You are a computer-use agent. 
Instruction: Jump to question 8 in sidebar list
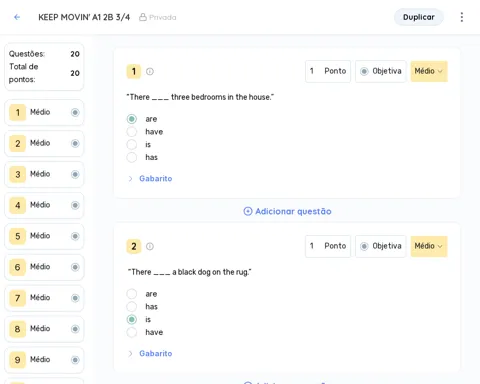[x=44, y=329]
